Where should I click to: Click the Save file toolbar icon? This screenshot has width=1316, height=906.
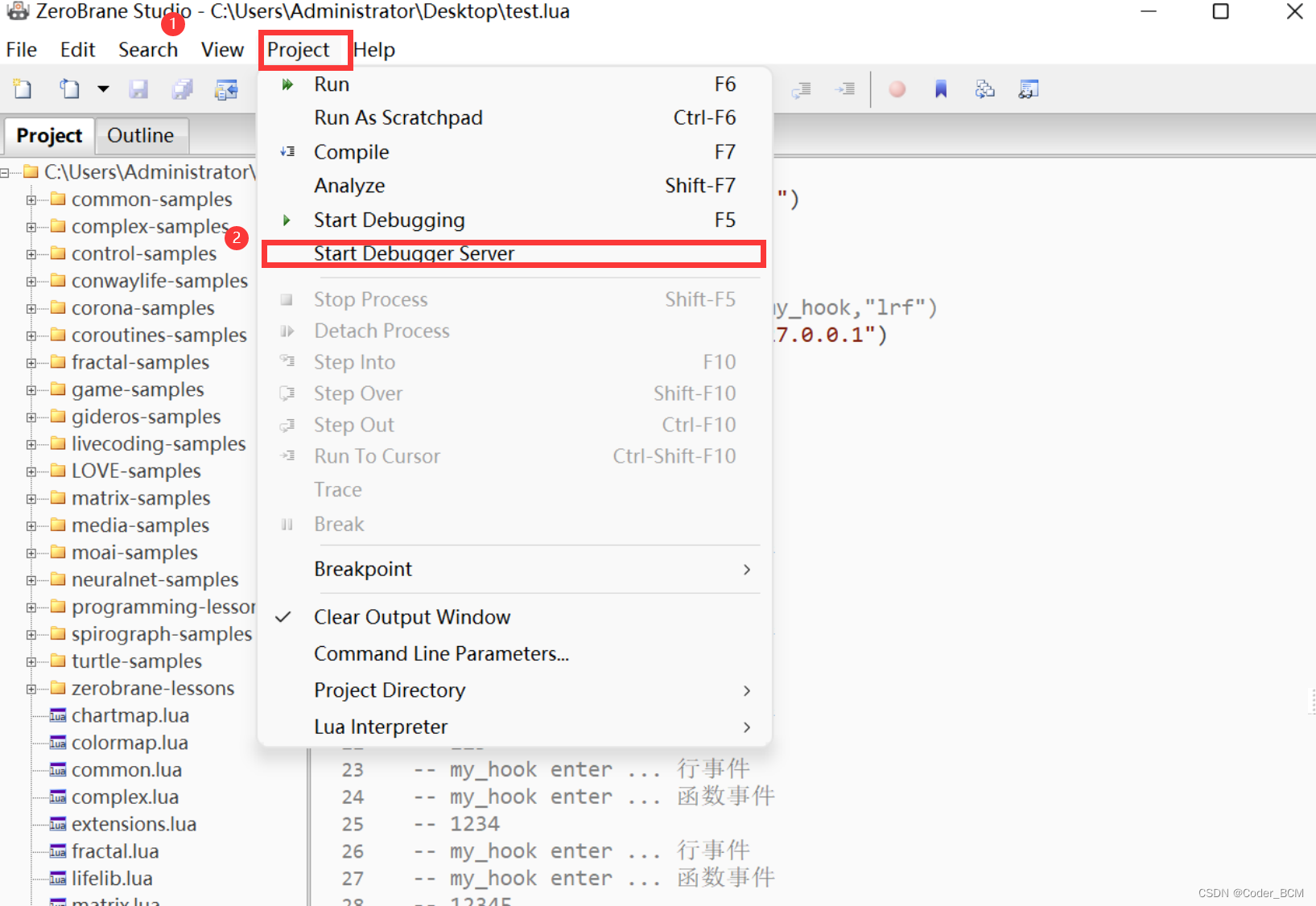138,89
